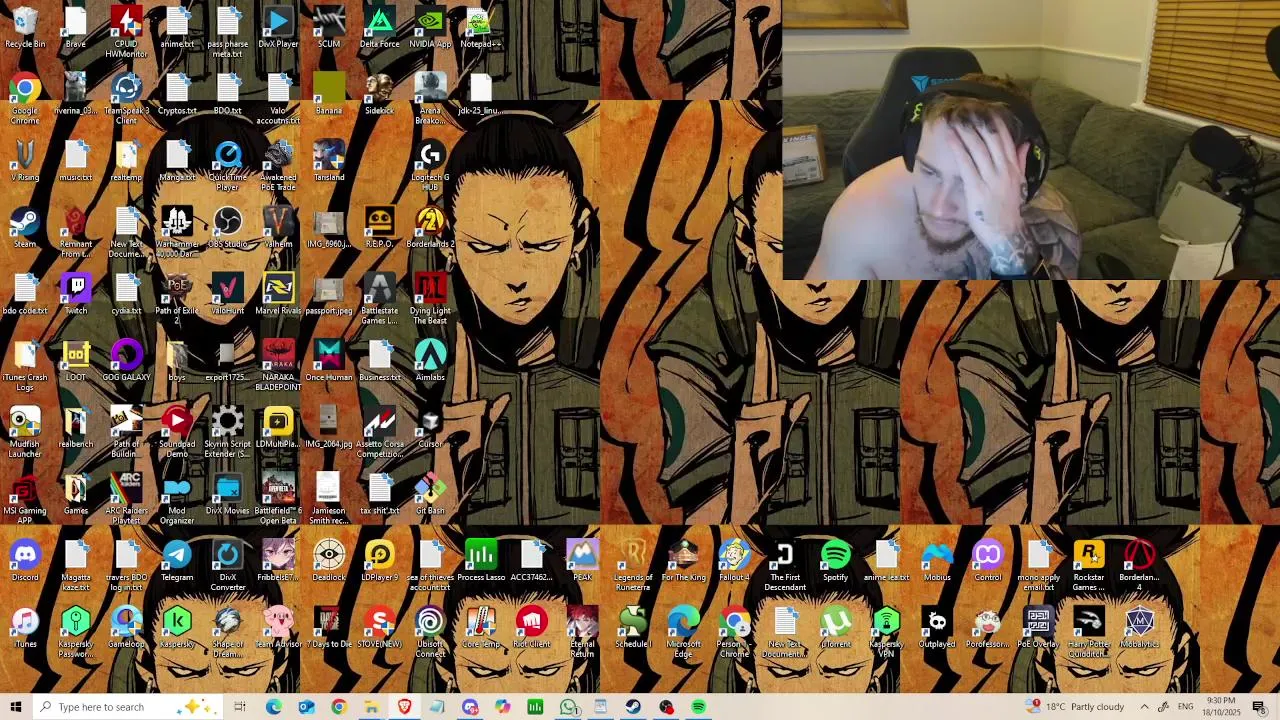Select the Mod Organizer desktop shortcut
1280x720 pixels.
pyautogui.click(x=177, y=499)
